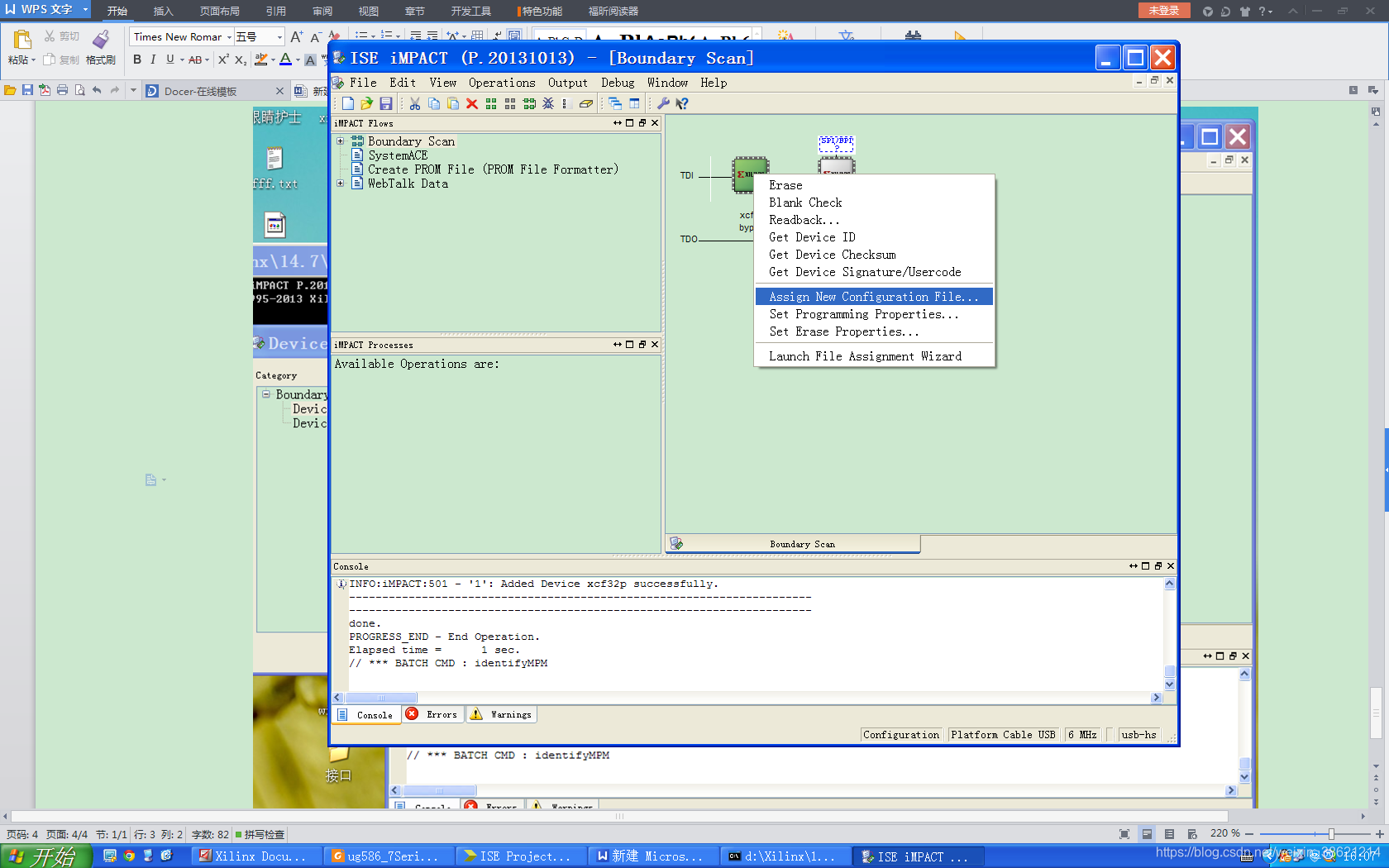Toggle Subscript in WPS toolbar
1389x868 pixels.
240,60
